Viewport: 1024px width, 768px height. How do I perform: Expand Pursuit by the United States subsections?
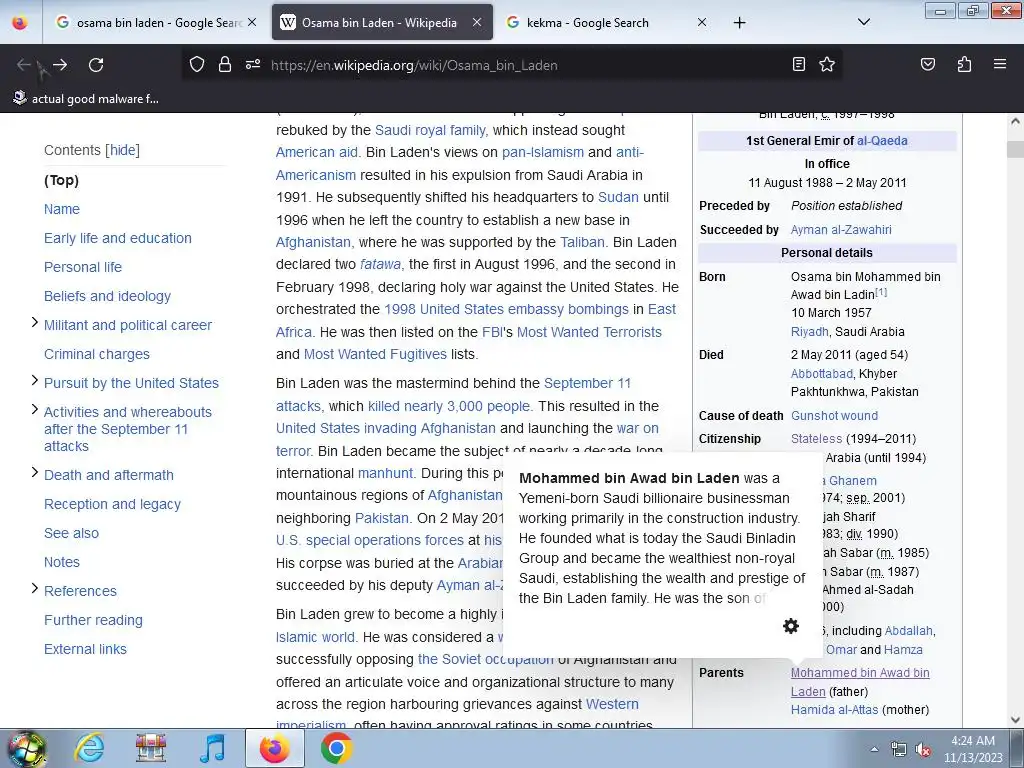click(35, 381)
